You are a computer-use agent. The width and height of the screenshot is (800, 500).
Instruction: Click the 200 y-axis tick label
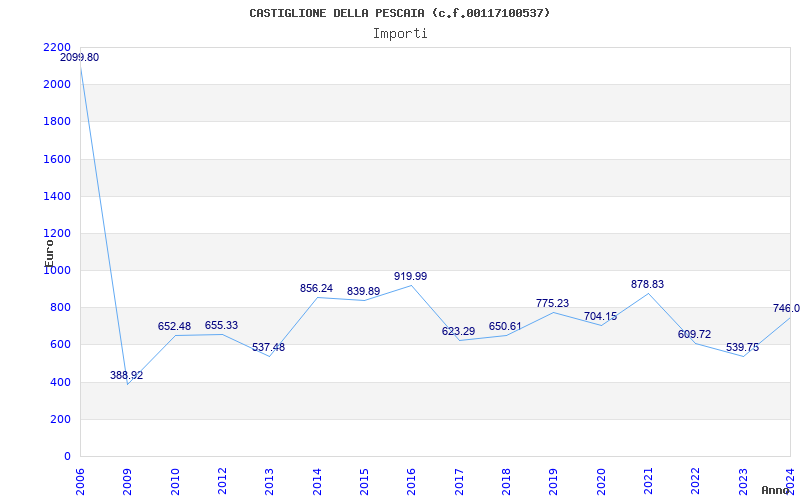(x=61, y=419)
